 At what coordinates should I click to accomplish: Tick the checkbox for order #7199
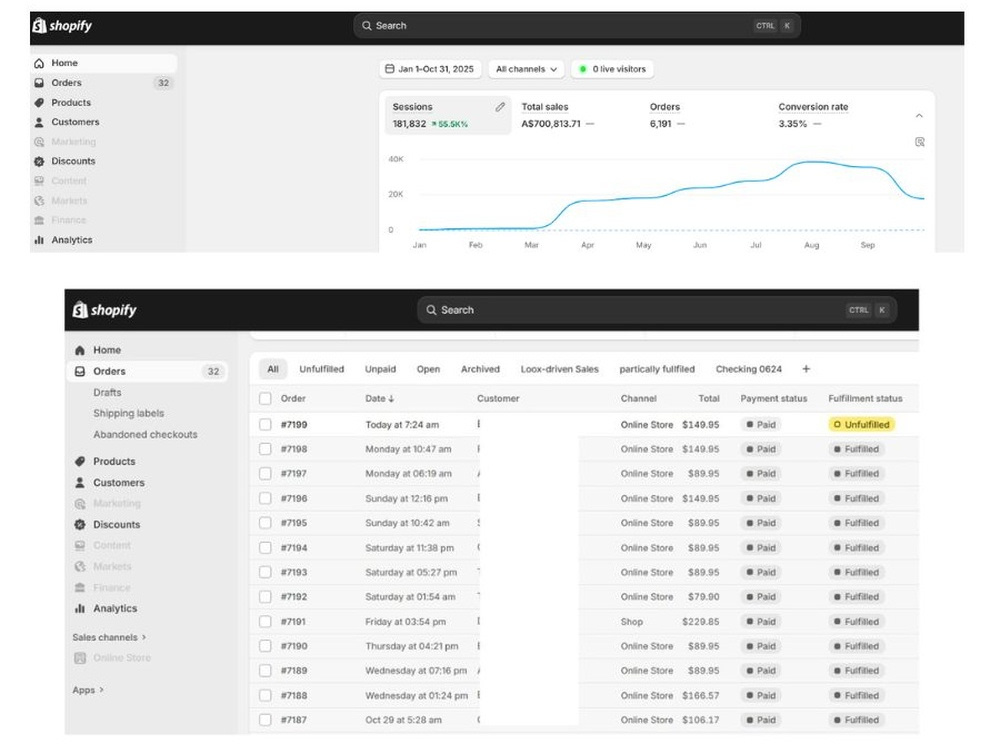click(265, 425)
